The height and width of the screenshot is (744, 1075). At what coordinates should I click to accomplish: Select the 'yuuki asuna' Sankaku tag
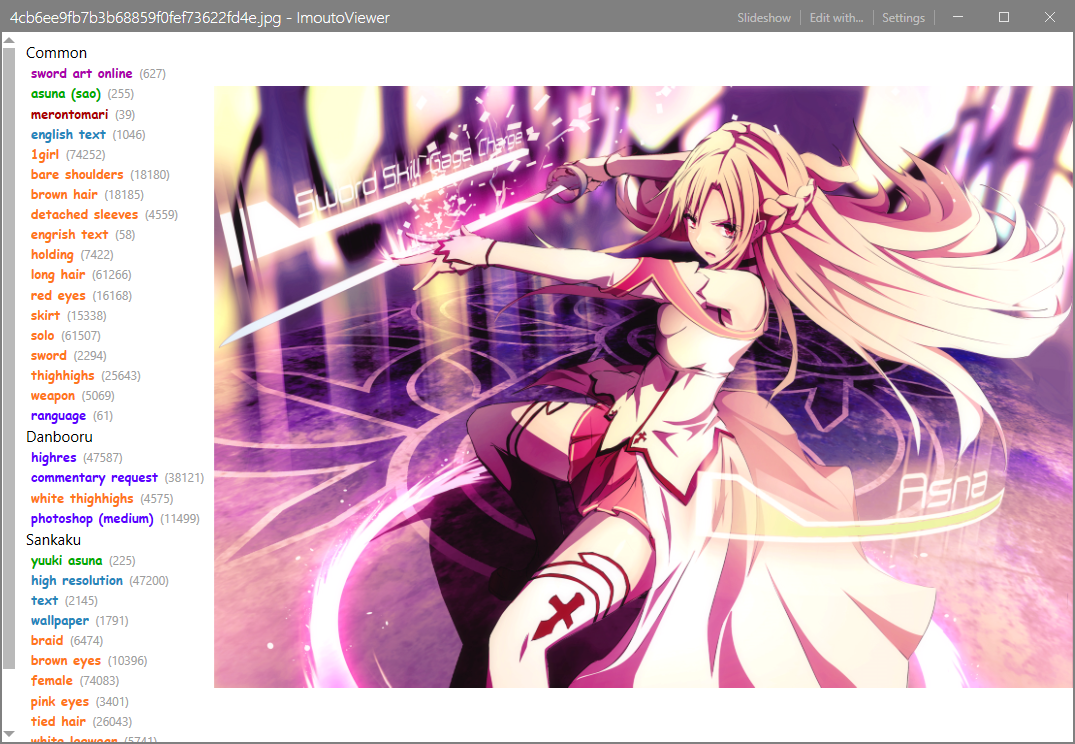click(67, 560)
